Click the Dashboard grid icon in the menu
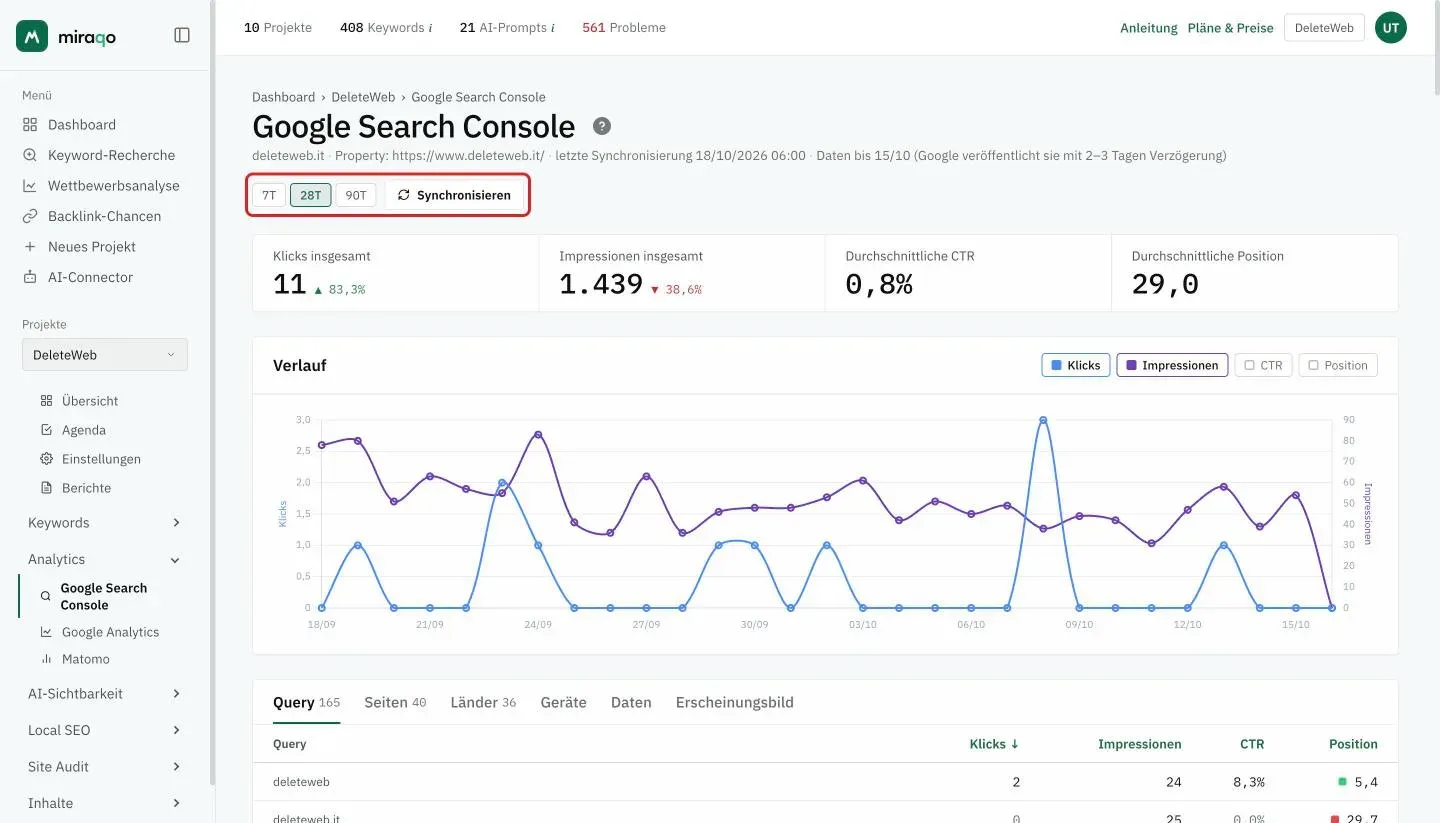 (30, 125)
